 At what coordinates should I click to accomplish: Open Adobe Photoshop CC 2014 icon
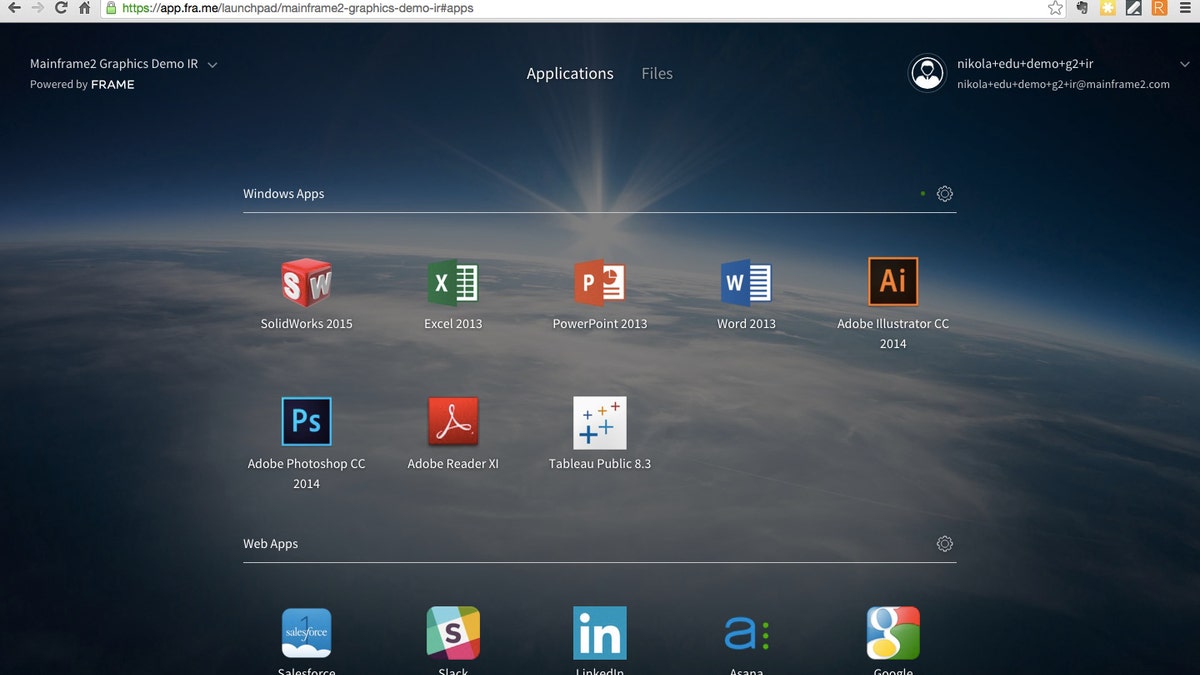(306, 421)
